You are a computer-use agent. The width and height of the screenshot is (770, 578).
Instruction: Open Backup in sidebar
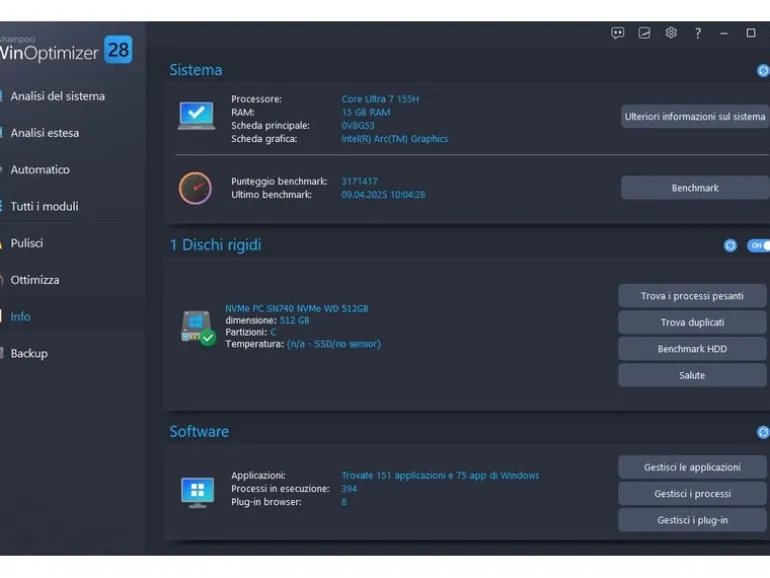pos(29,354)
